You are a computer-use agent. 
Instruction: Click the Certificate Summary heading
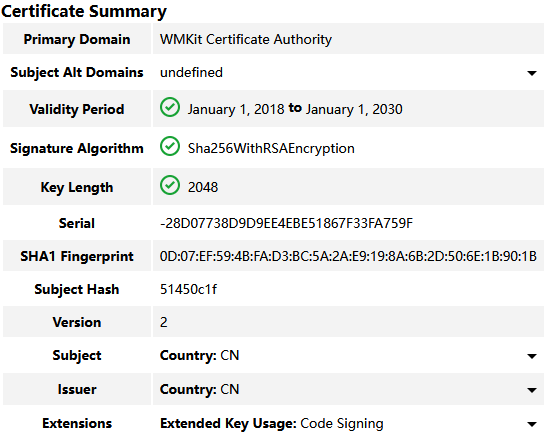point(84,11)
